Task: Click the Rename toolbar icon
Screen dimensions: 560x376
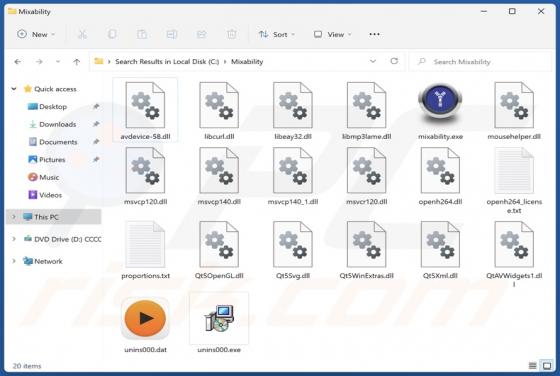Action: click(x=172, y=34)
